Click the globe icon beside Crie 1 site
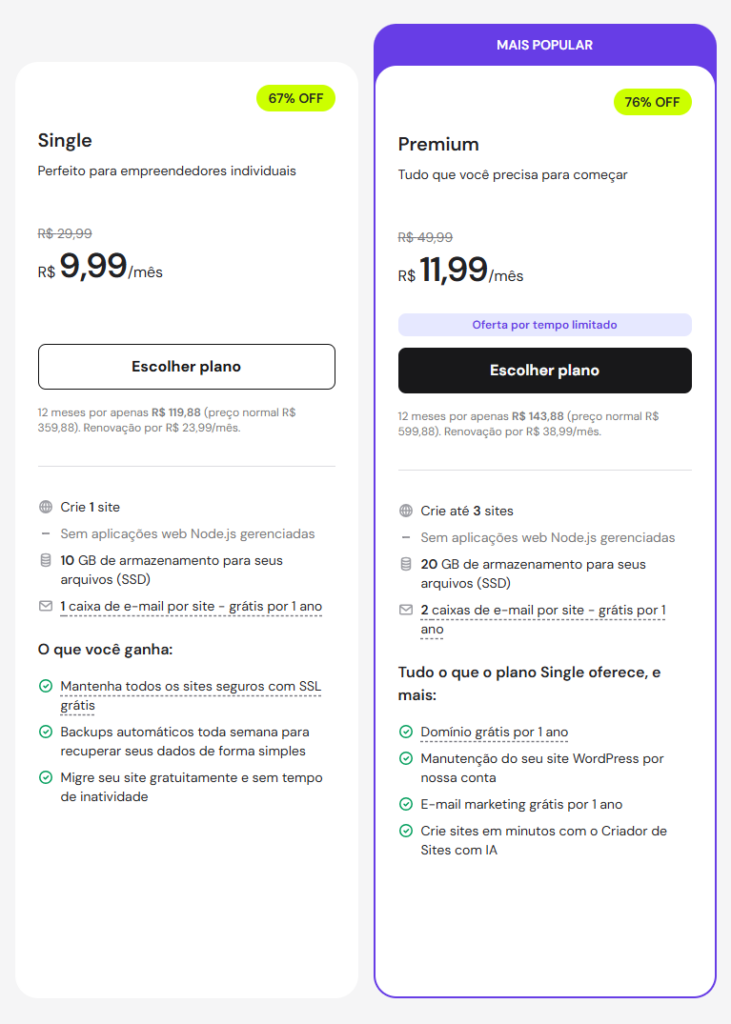This screenshot has height=1024, width=731. click(45, 507)
